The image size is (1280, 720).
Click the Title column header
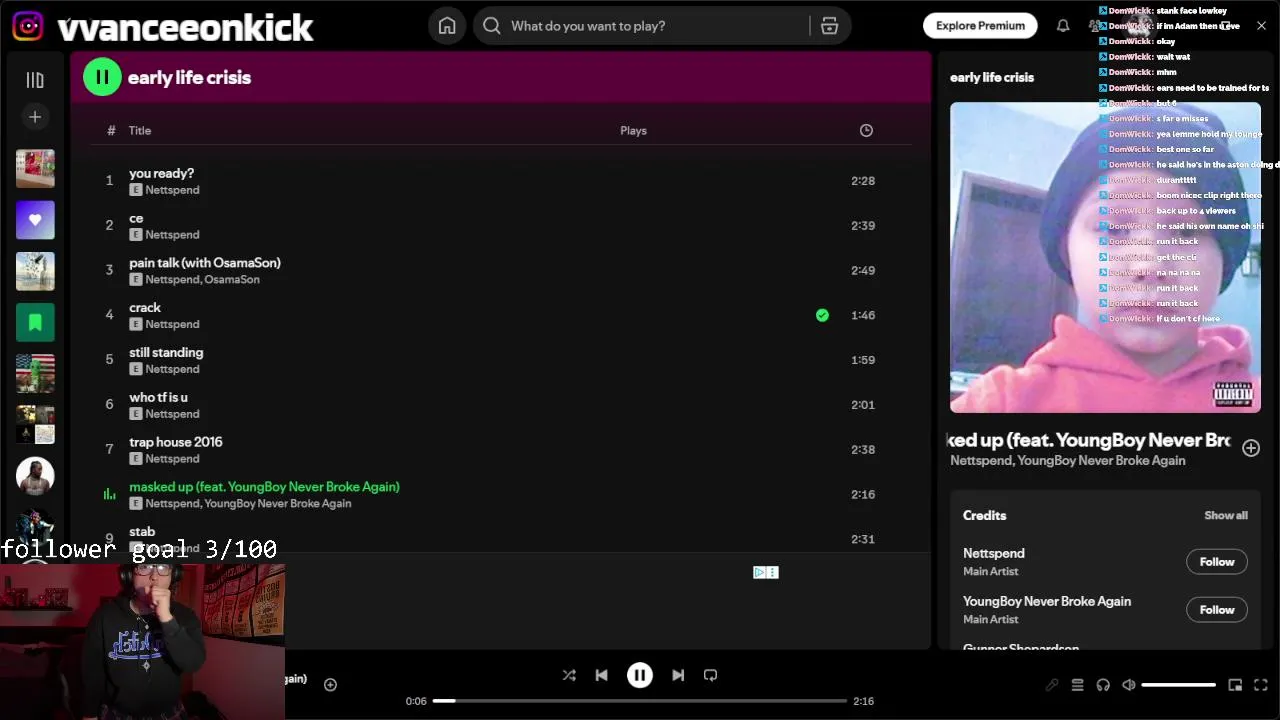[x=140, y=131]
